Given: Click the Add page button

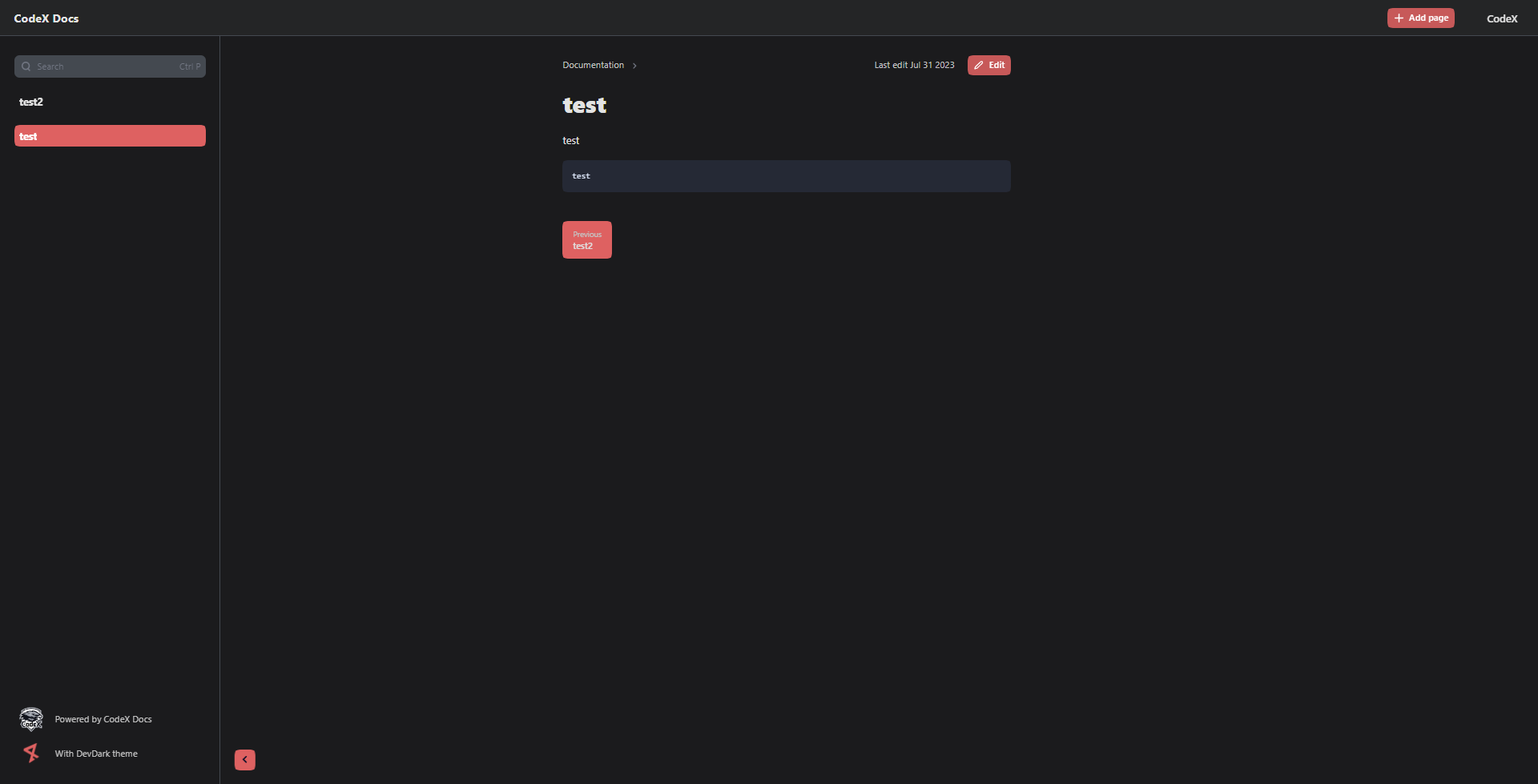Looking at the screenshot, I should [1421, 18].
